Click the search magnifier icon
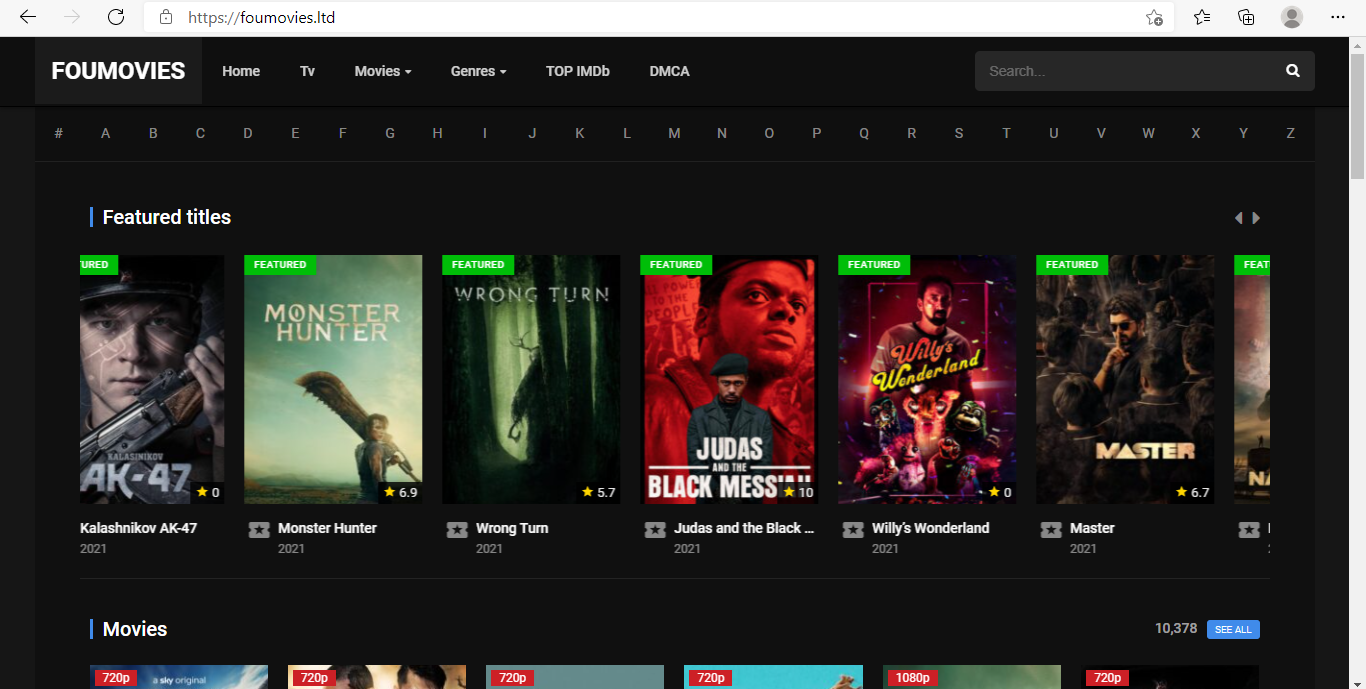This screenshot has width=1366, height=689. pyautogui.click(x=1293, y=71)
